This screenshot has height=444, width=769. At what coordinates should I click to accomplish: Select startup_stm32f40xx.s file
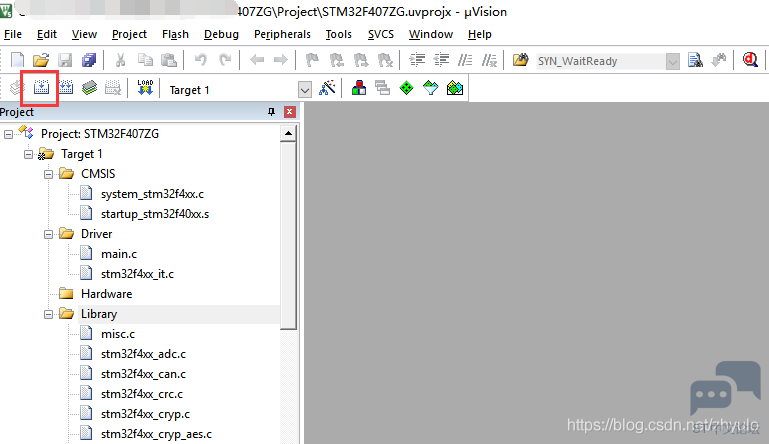(155, 214)
